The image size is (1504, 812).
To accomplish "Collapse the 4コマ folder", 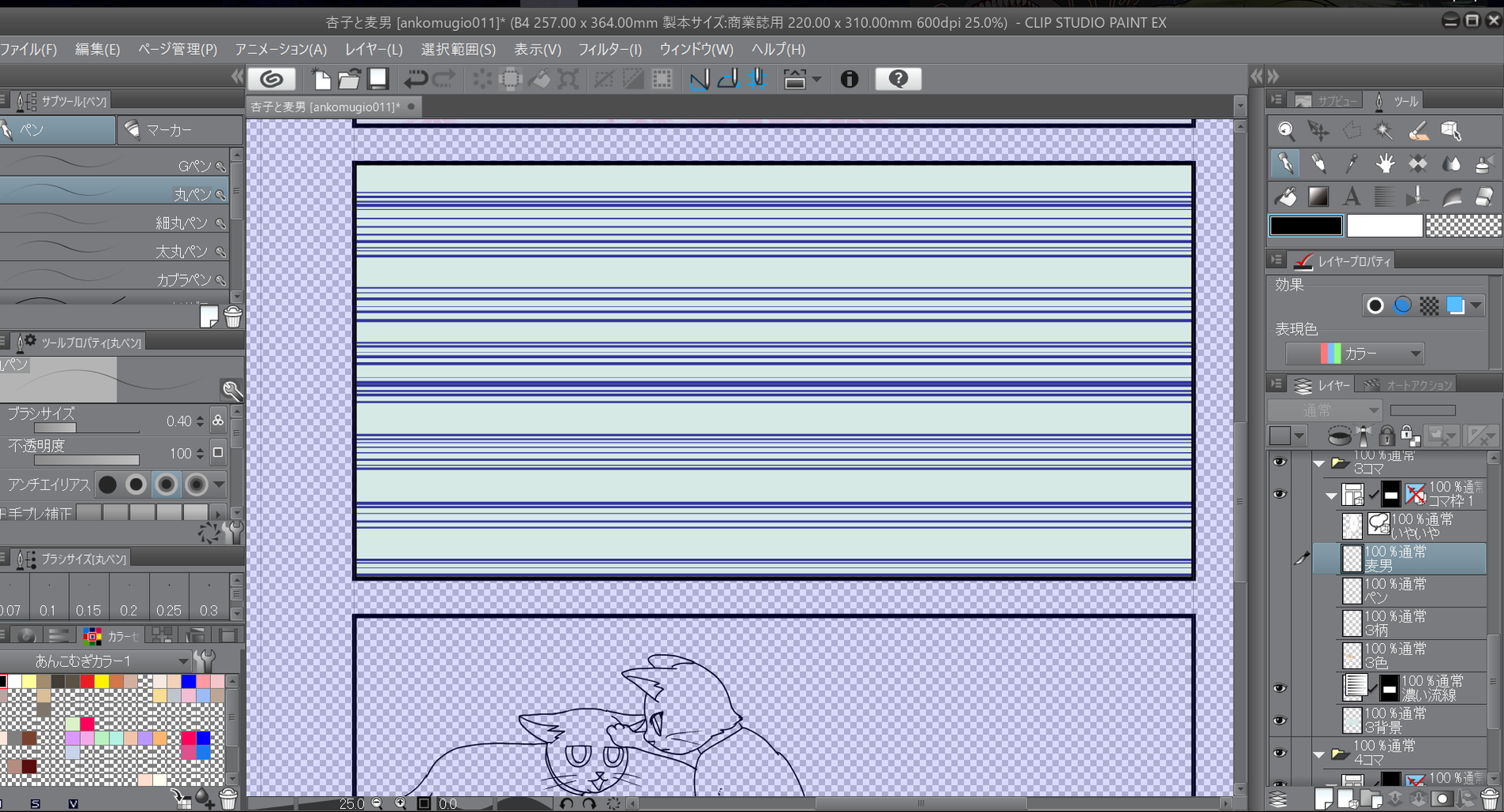I will tap(1319, 754).
